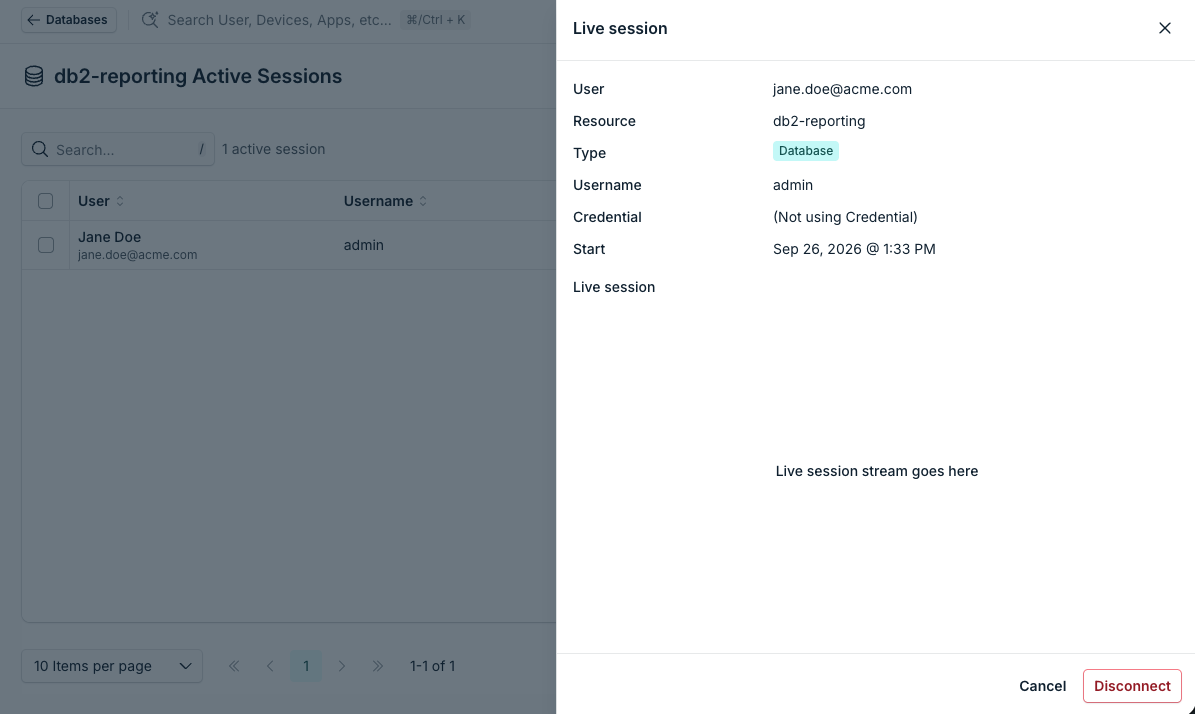Image resolution: width=1195 pixels, height=714 pixels.
Task: Cancel the Live session dialog
Action: (x=1042, y=686)
